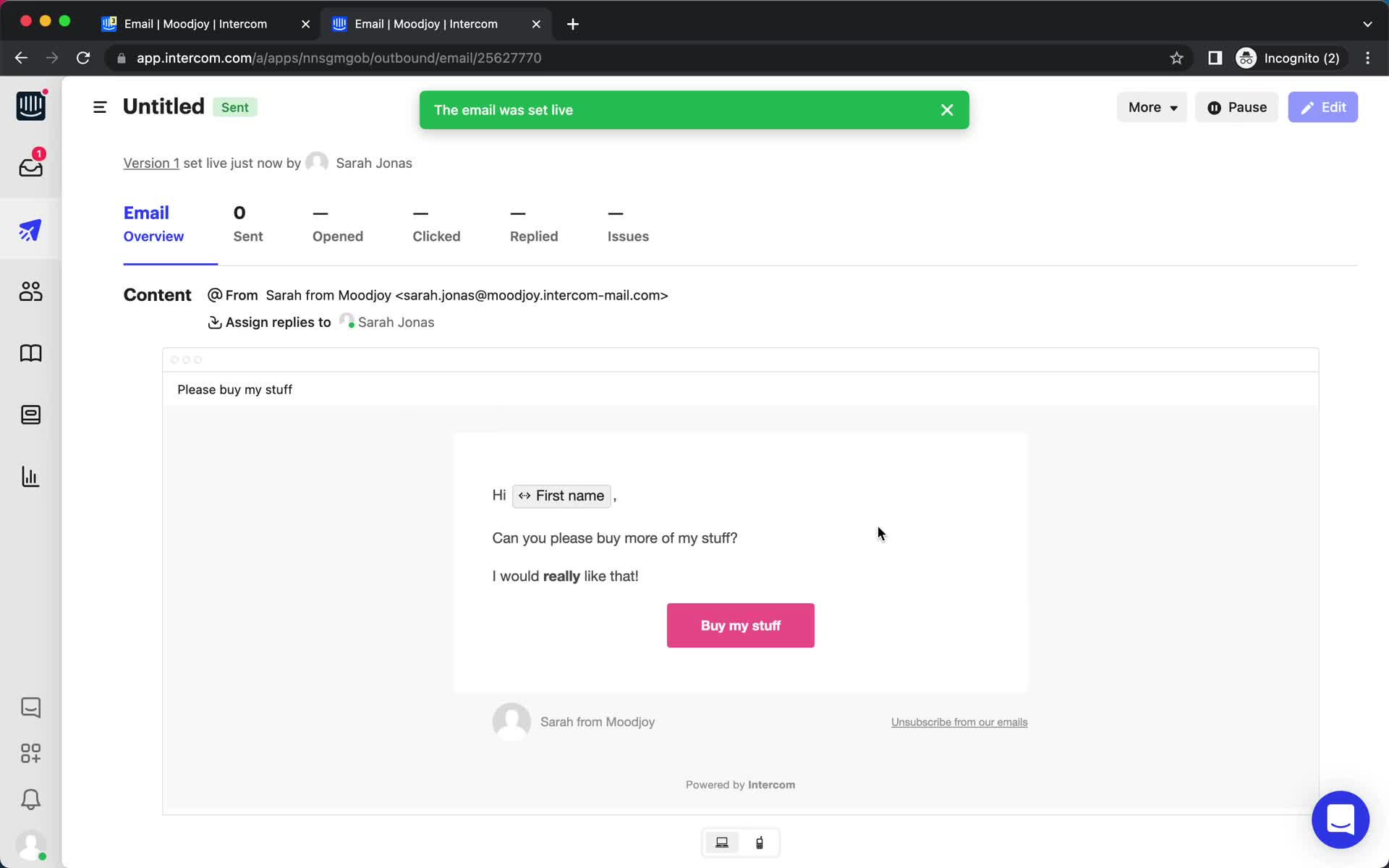The height and width of the screenshot is (868, 1389).
Task: Open the knowledge base icon in sidebar
Action: click(x=30, y=353)
